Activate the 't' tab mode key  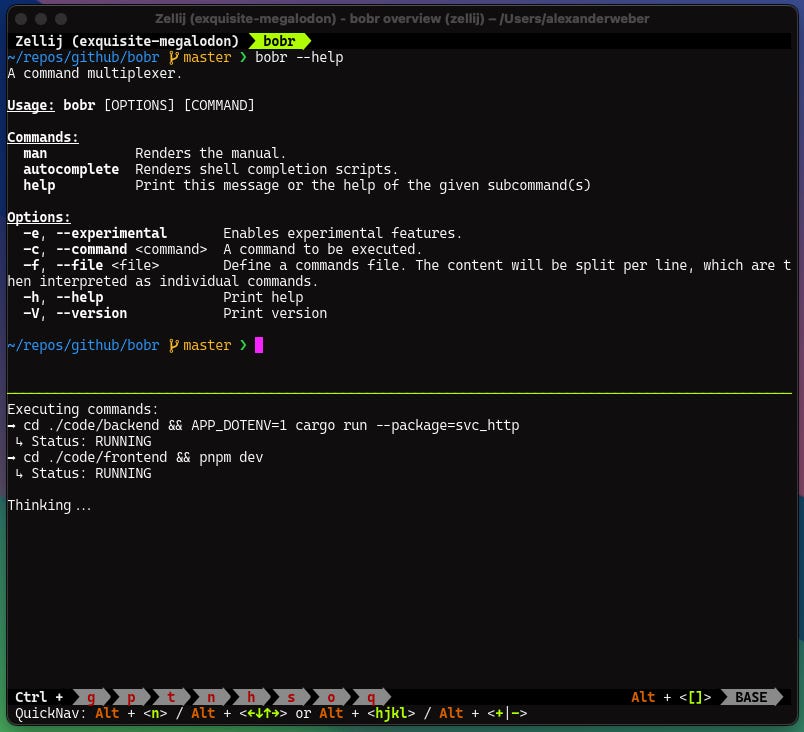(x=171, y=697)
